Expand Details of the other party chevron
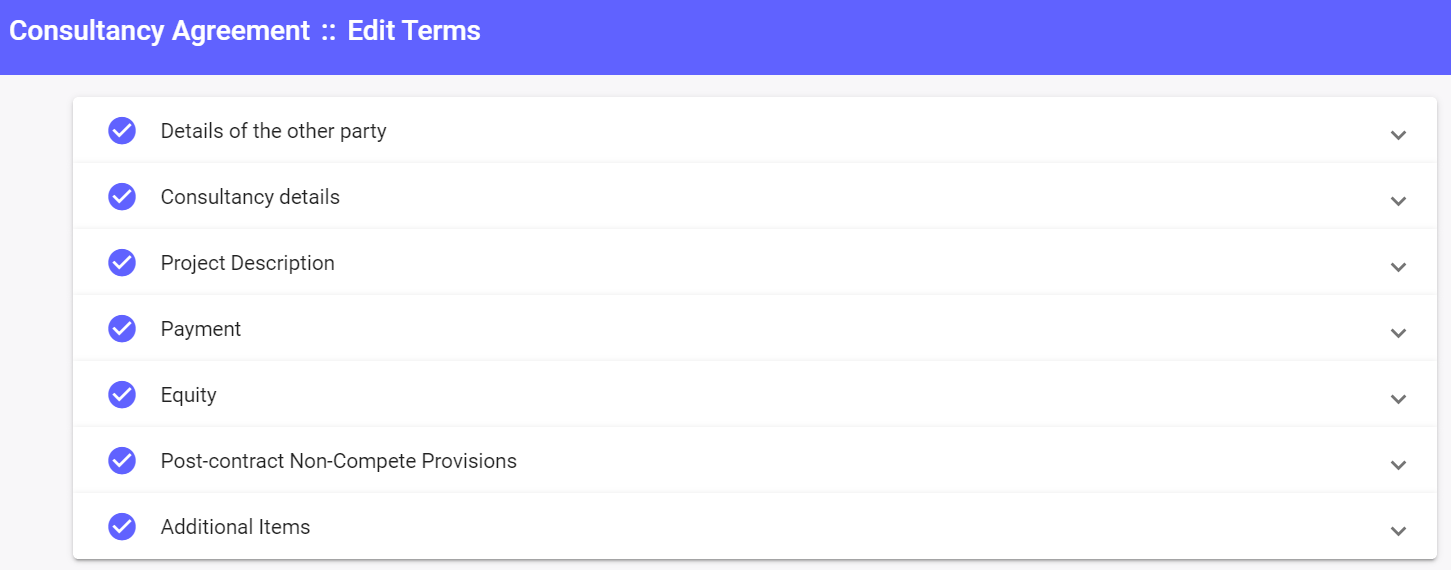The width and height of the screenshot is (1451, 570). [x=1398, y=134]
